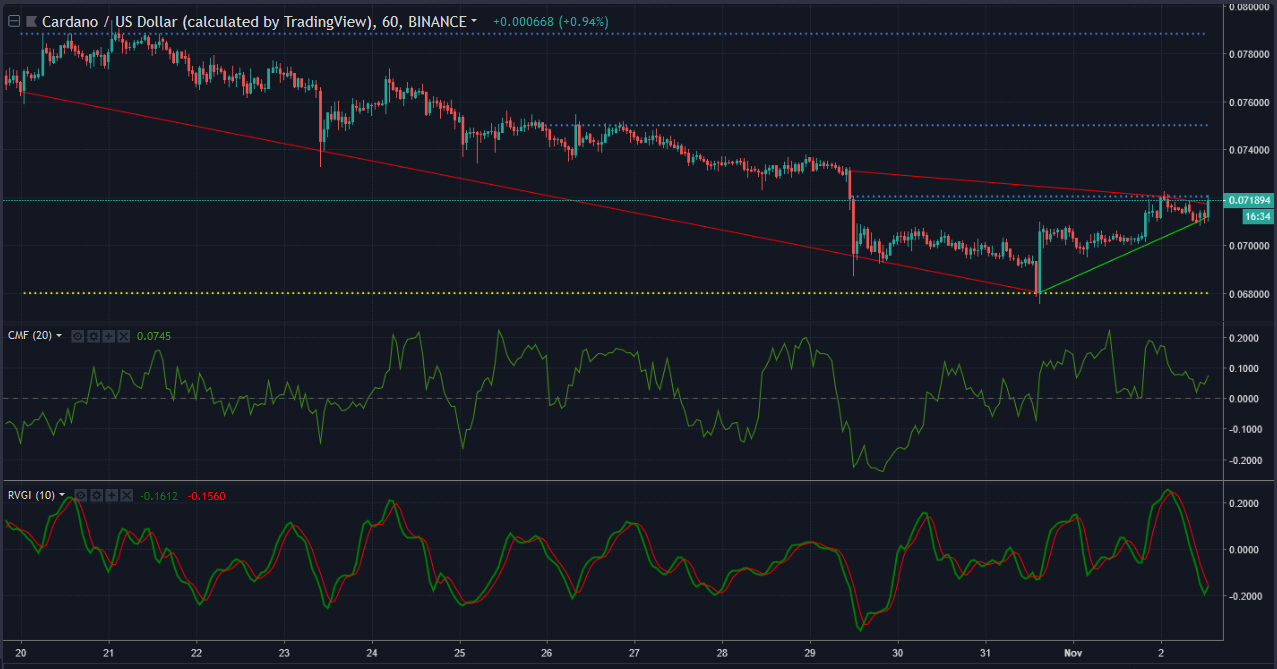The width and height of the screenshot is (1277, 669).
Task: Click the -0.2000 label on RVGI scale
Action: coord(1245,597)
